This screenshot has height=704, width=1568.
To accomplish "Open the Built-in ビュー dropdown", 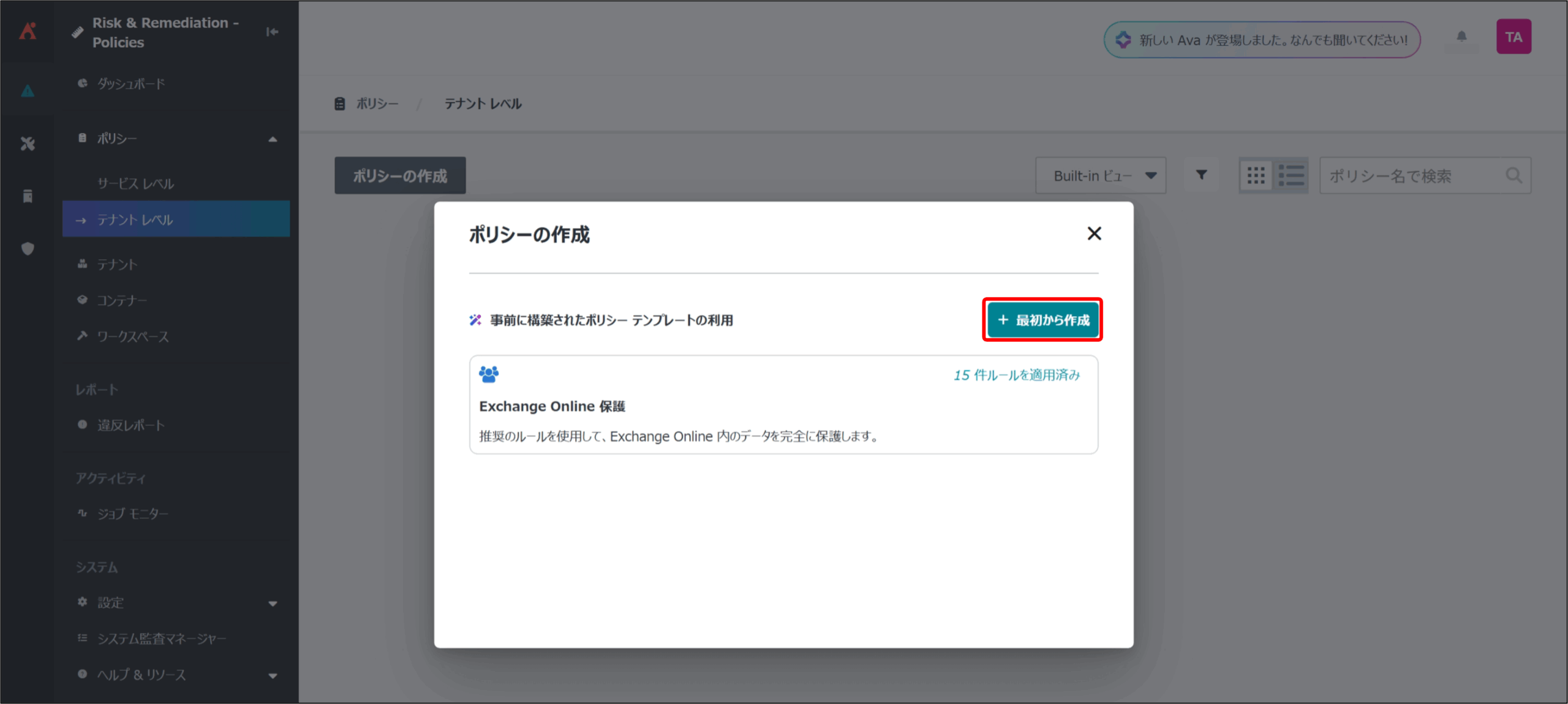I will coord(1100,176).
